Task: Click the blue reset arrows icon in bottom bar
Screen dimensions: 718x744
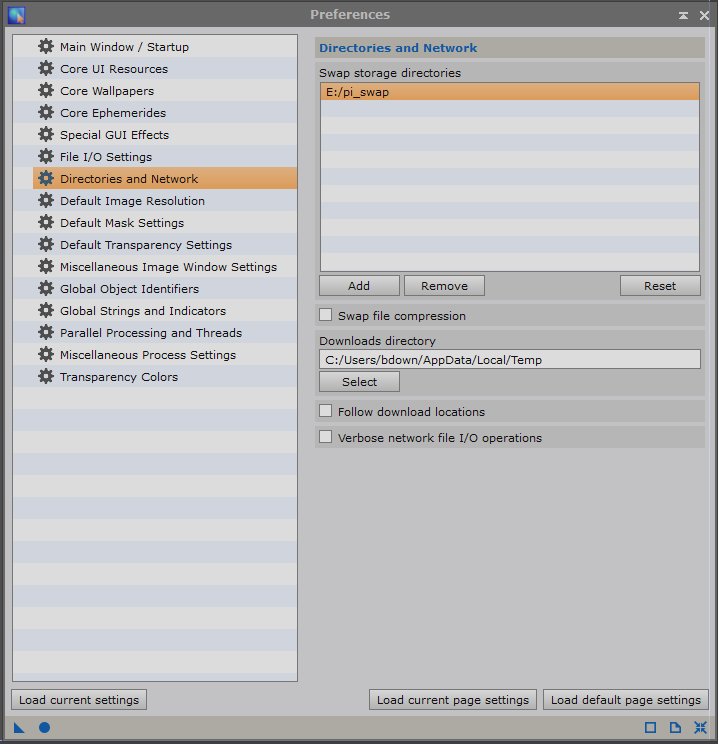Action: point(700,727)
